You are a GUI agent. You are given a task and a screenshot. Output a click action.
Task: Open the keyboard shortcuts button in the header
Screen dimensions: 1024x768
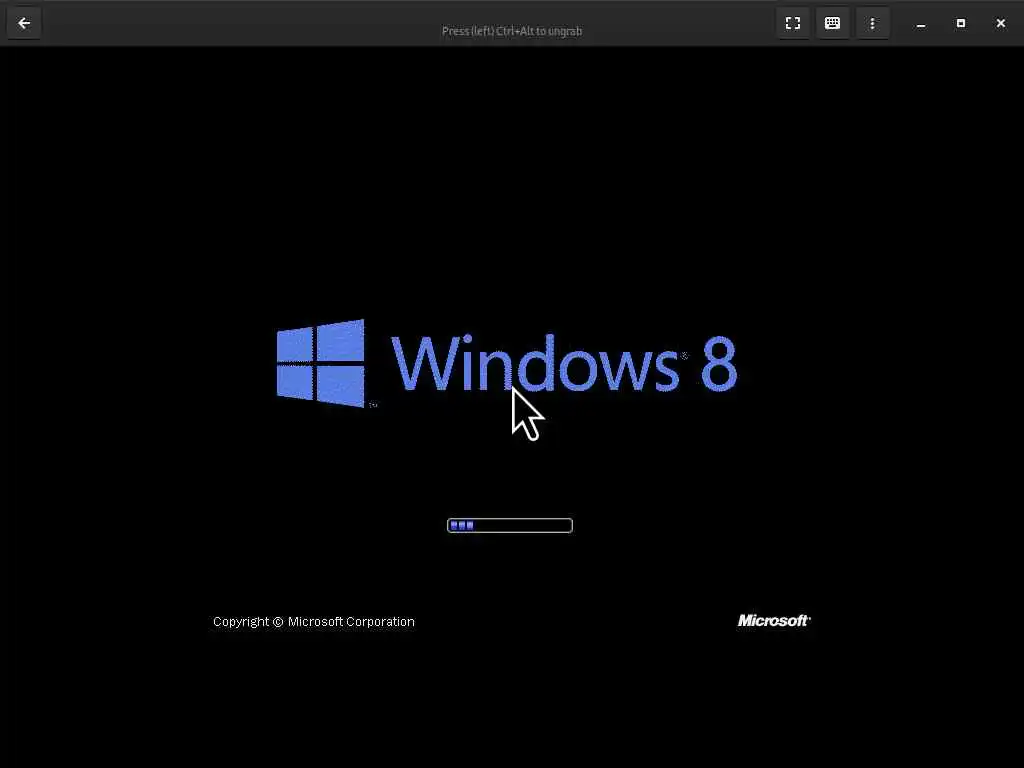(833, 24)
